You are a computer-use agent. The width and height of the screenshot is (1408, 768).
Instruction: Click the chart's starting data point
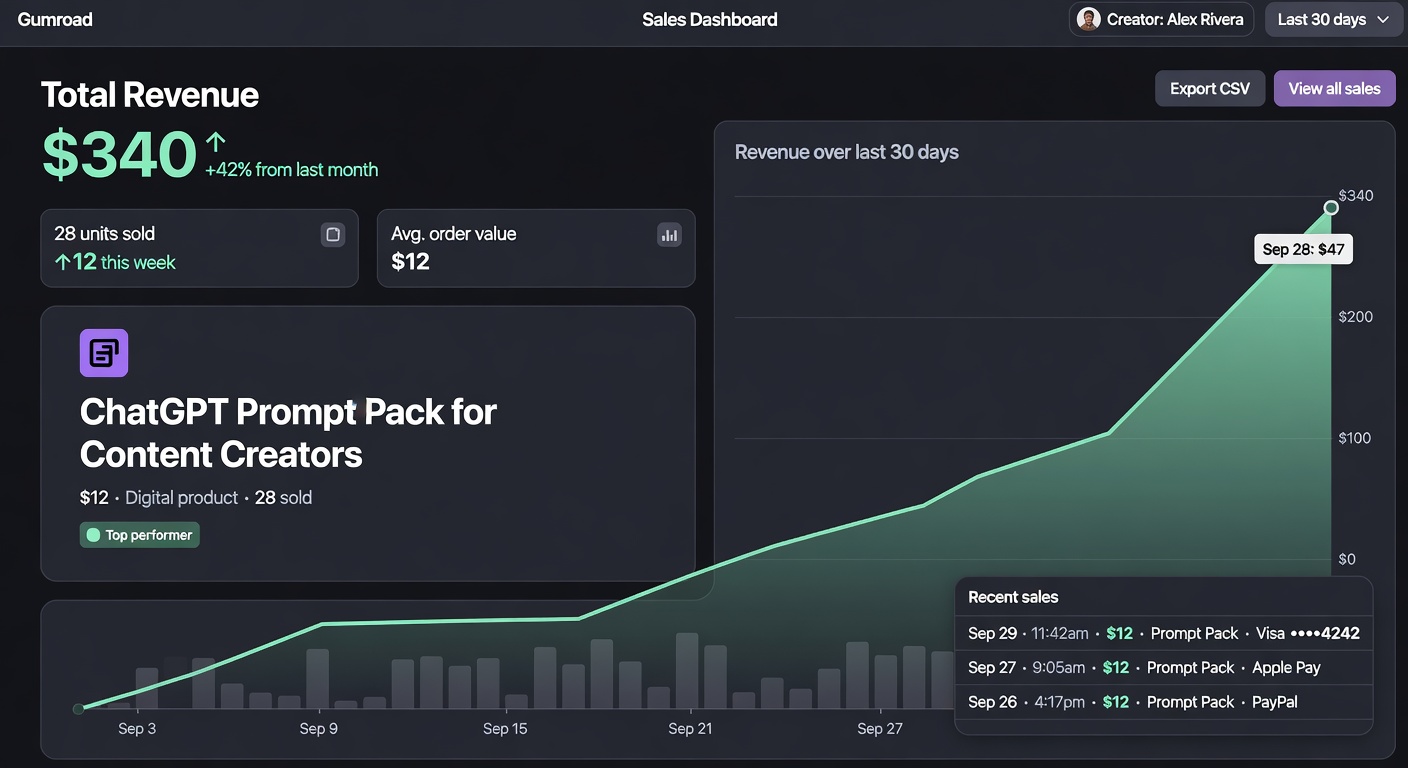click(79, 709)
